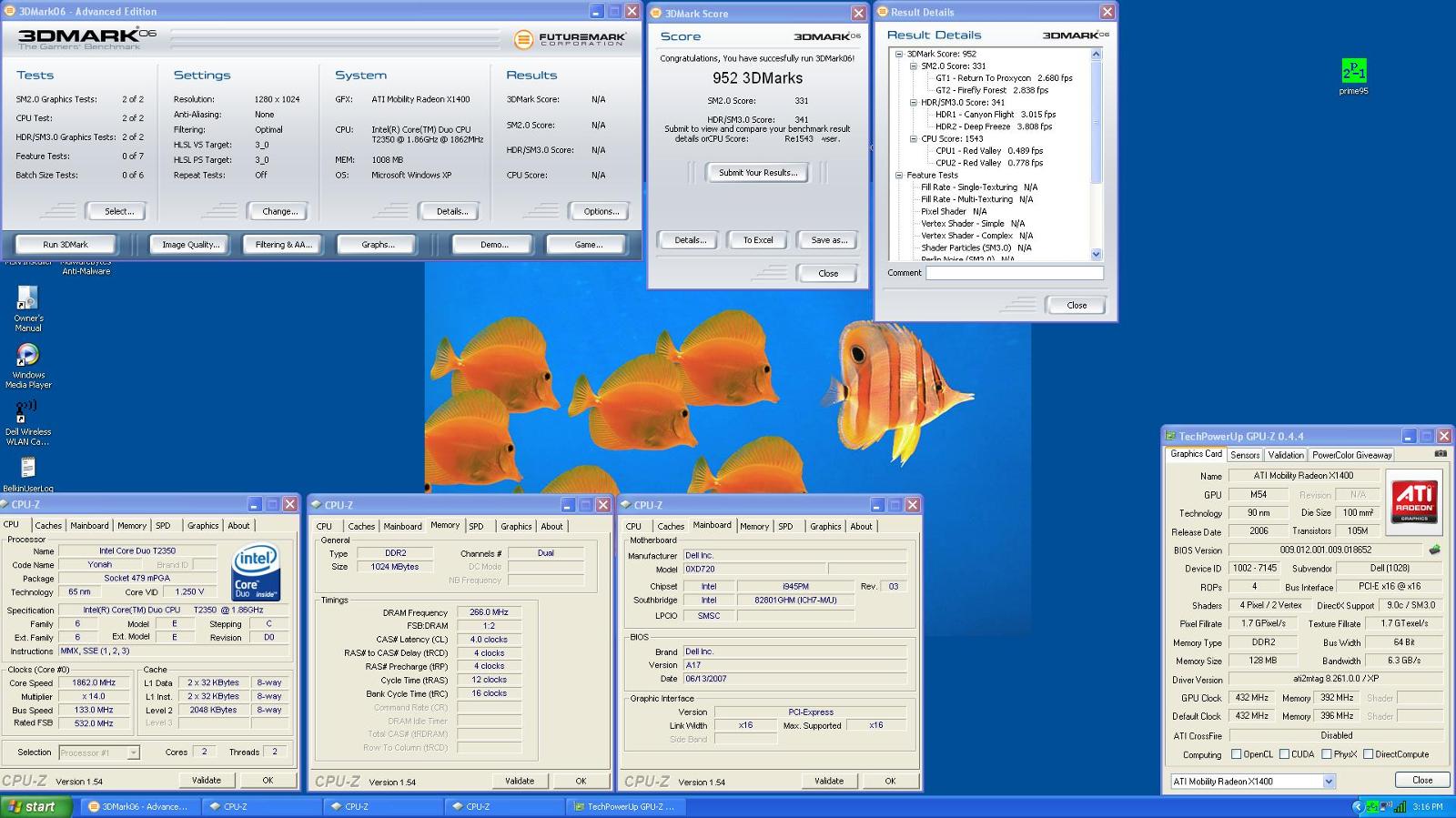Toggle the PhysX checkbox in GPU-Z
The image size is (1456, 818).
[x=1327, y=754]
